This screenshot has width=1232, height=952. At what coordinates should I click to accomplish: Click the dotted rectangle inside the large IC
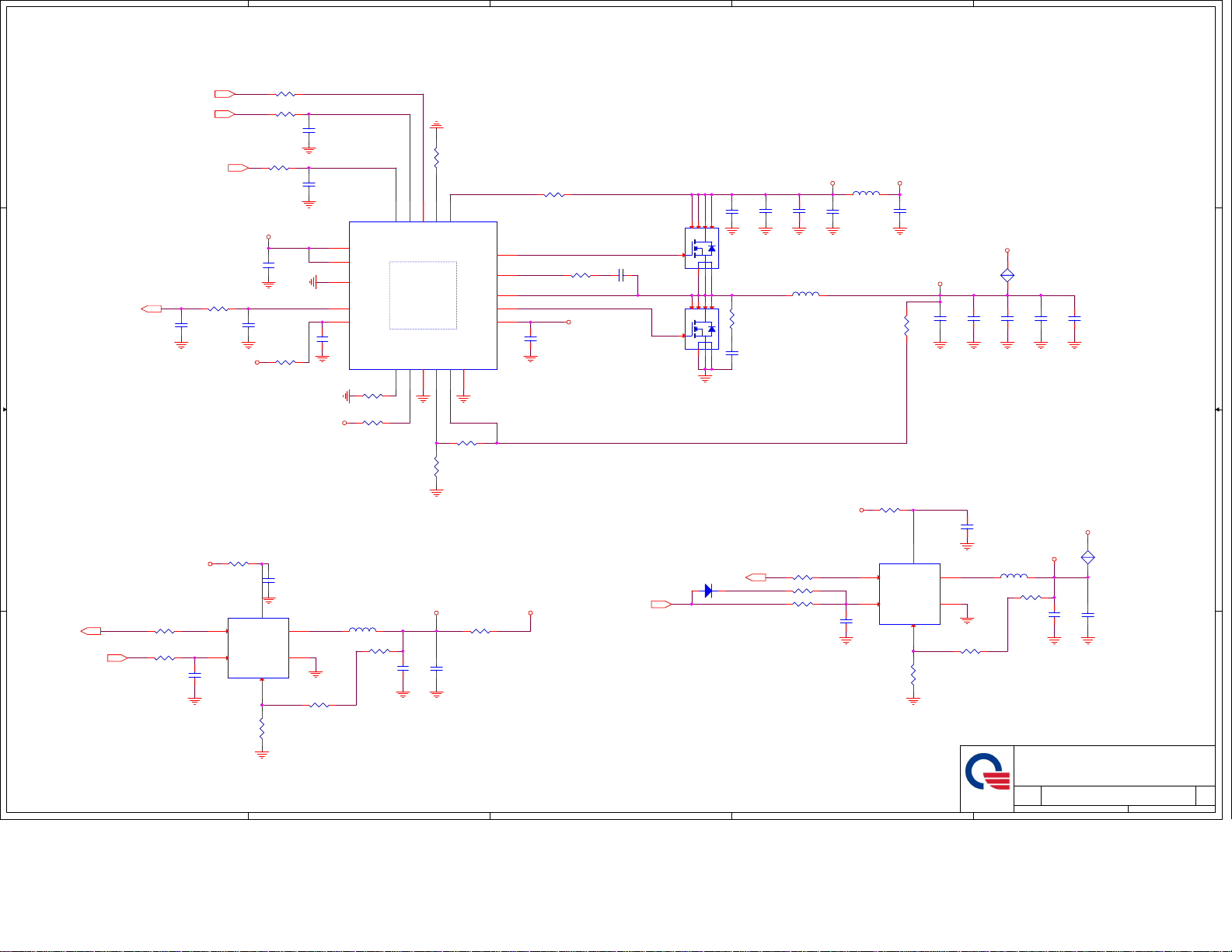pos(423,295)
